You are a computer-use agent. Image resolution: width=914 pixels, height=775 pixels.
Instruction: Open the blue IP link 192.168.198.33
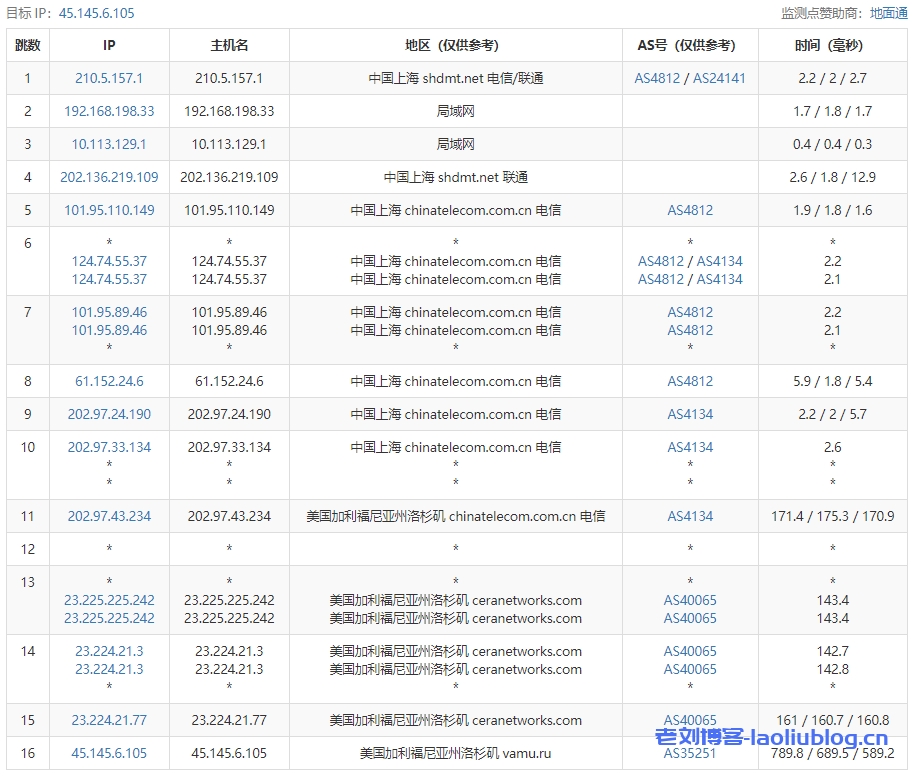pyautogui.click(x=109, y=111)
